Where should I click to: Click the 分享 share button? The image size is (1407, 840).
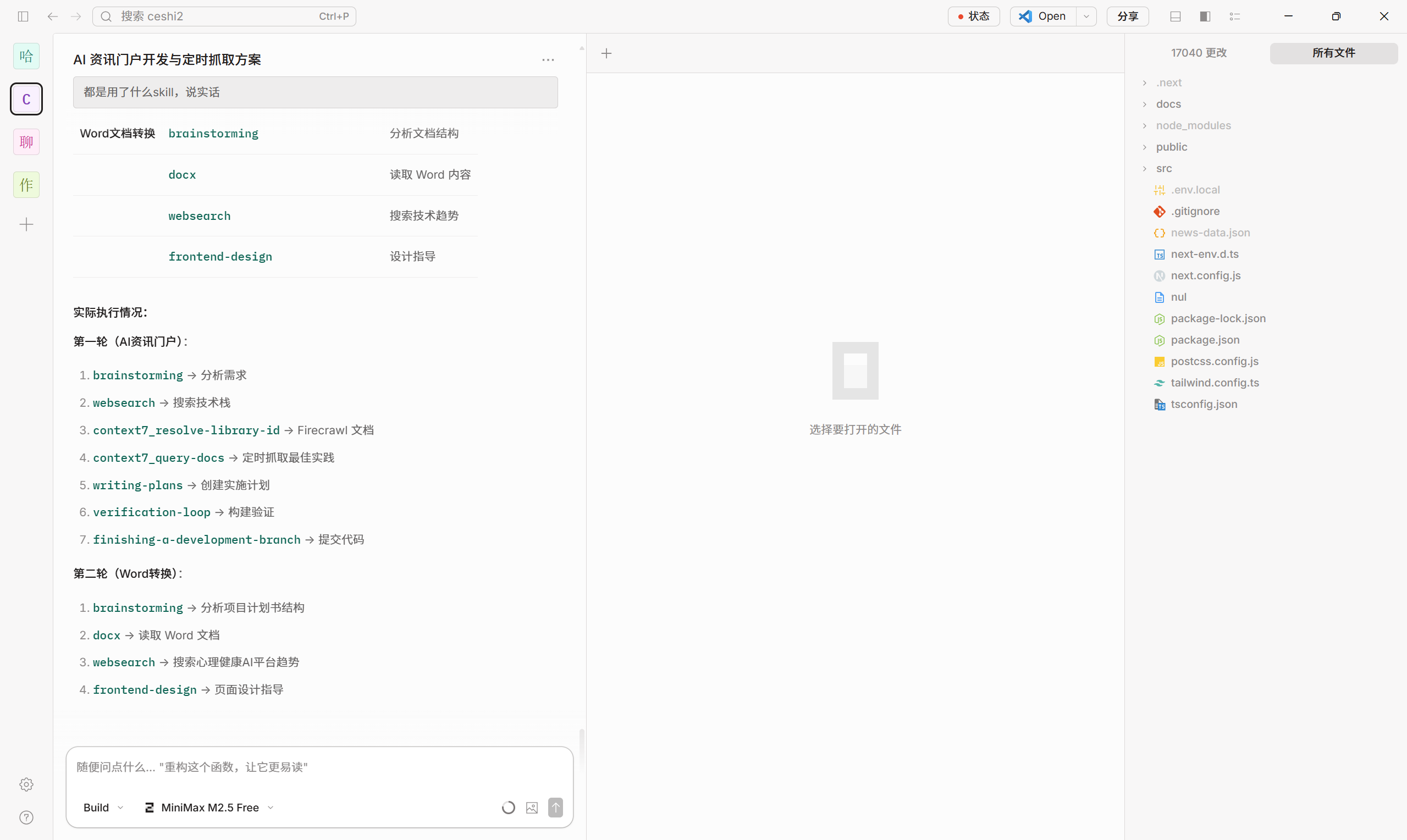(1127, 16)
